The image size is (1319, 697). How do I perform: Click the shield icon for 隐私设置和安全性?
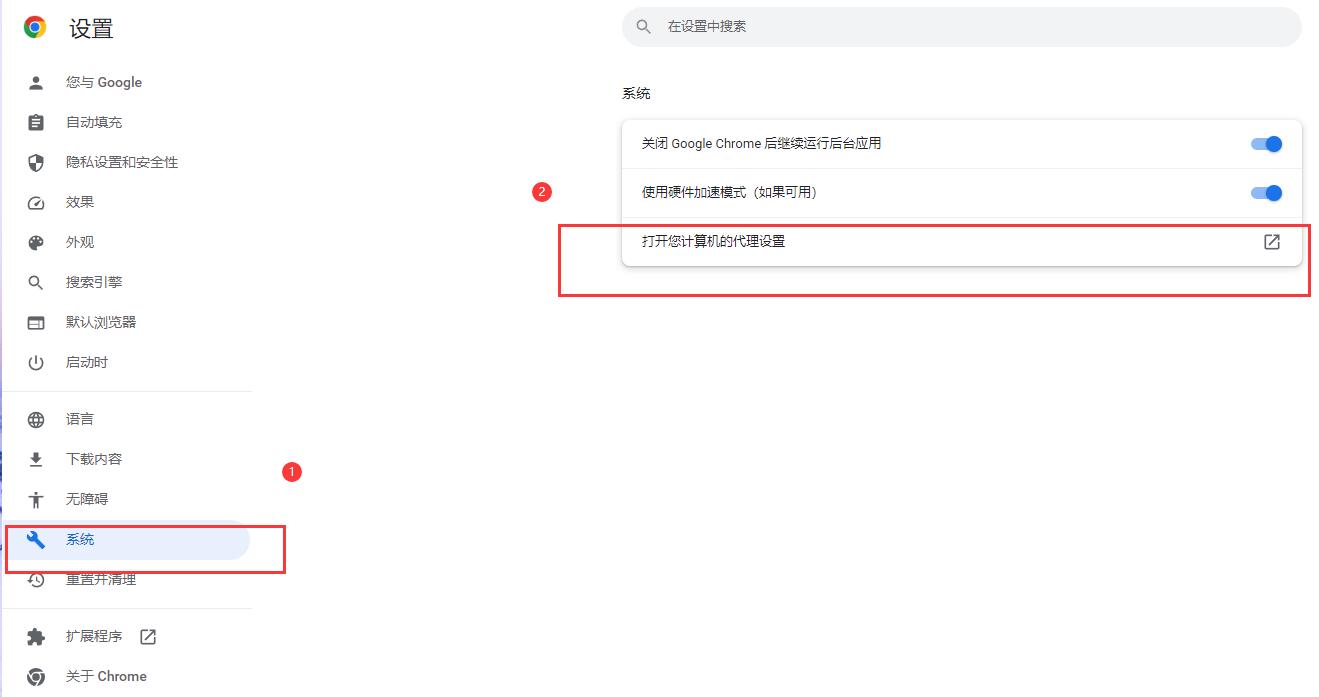[x=36, y=163]
